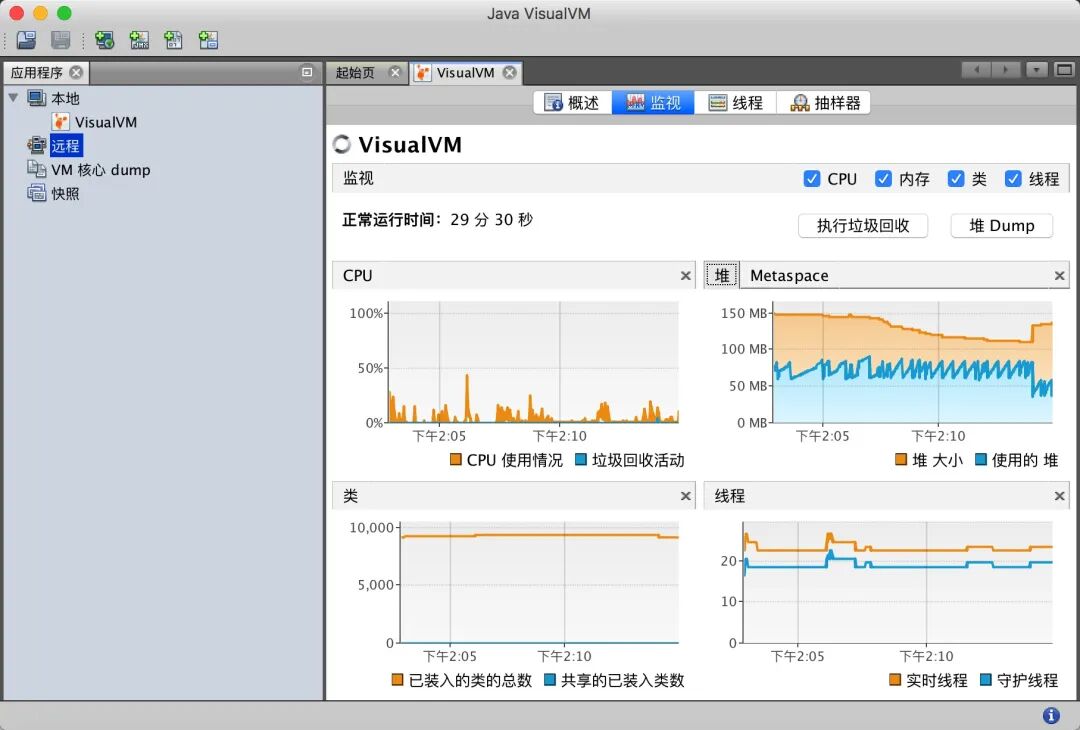Viewport: 1080px width, 730px height.
Task: Toggle the CPU checkbox
Action: (812, 178)
